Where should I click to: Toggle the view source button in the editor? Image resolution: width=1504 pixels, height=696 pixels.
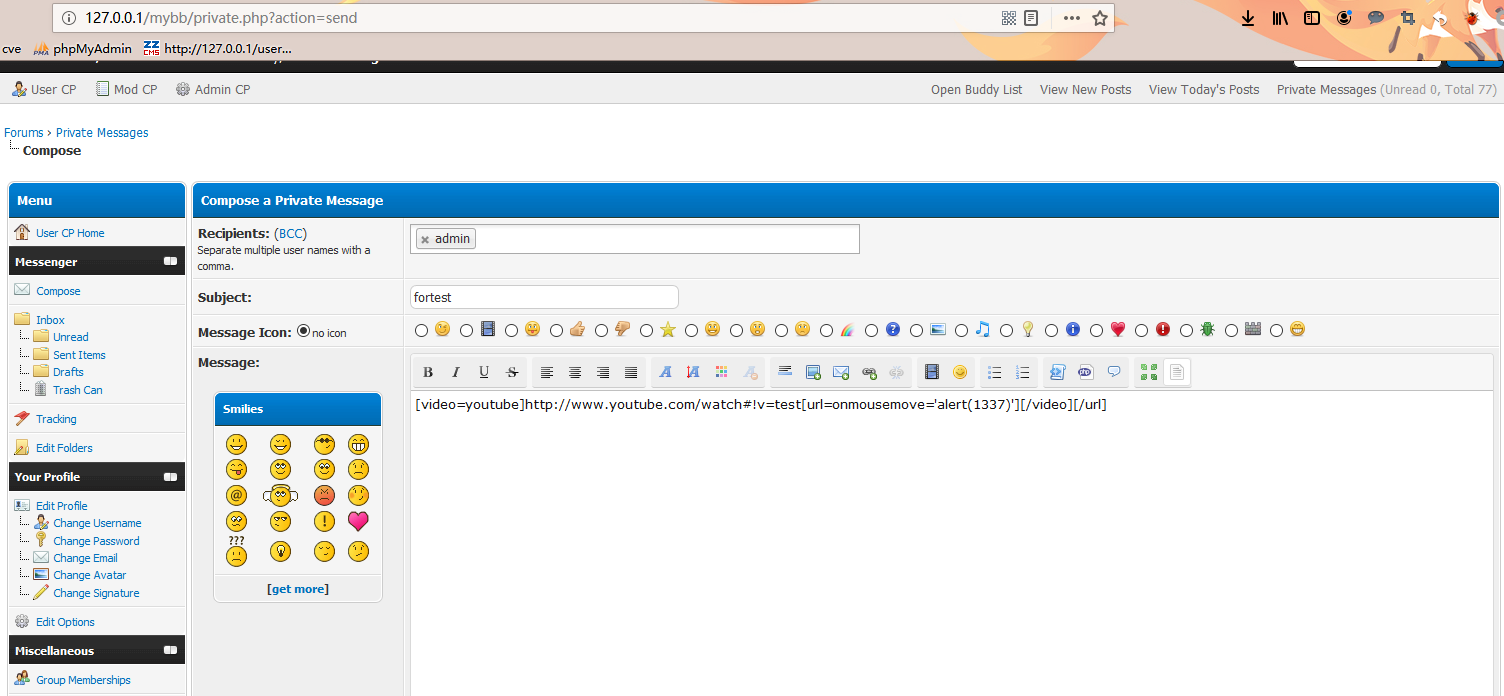[x=1177, y=372]
